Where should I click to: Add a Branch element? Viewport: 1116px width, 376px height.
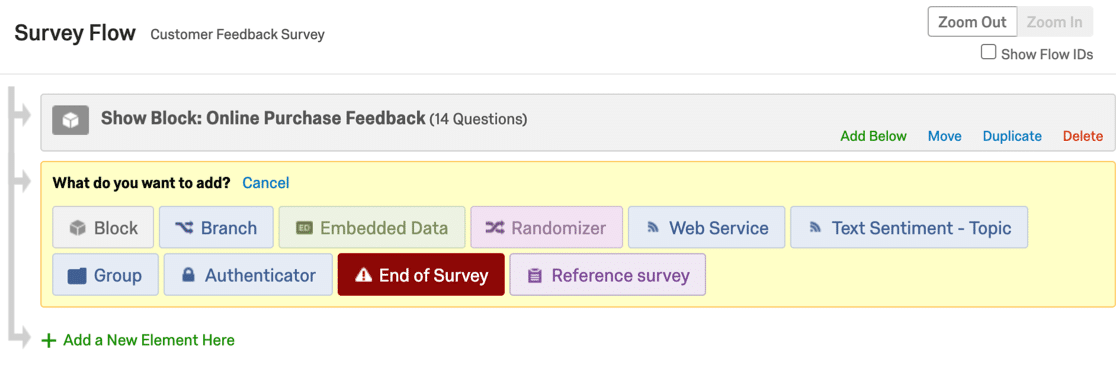coord(216,228)
